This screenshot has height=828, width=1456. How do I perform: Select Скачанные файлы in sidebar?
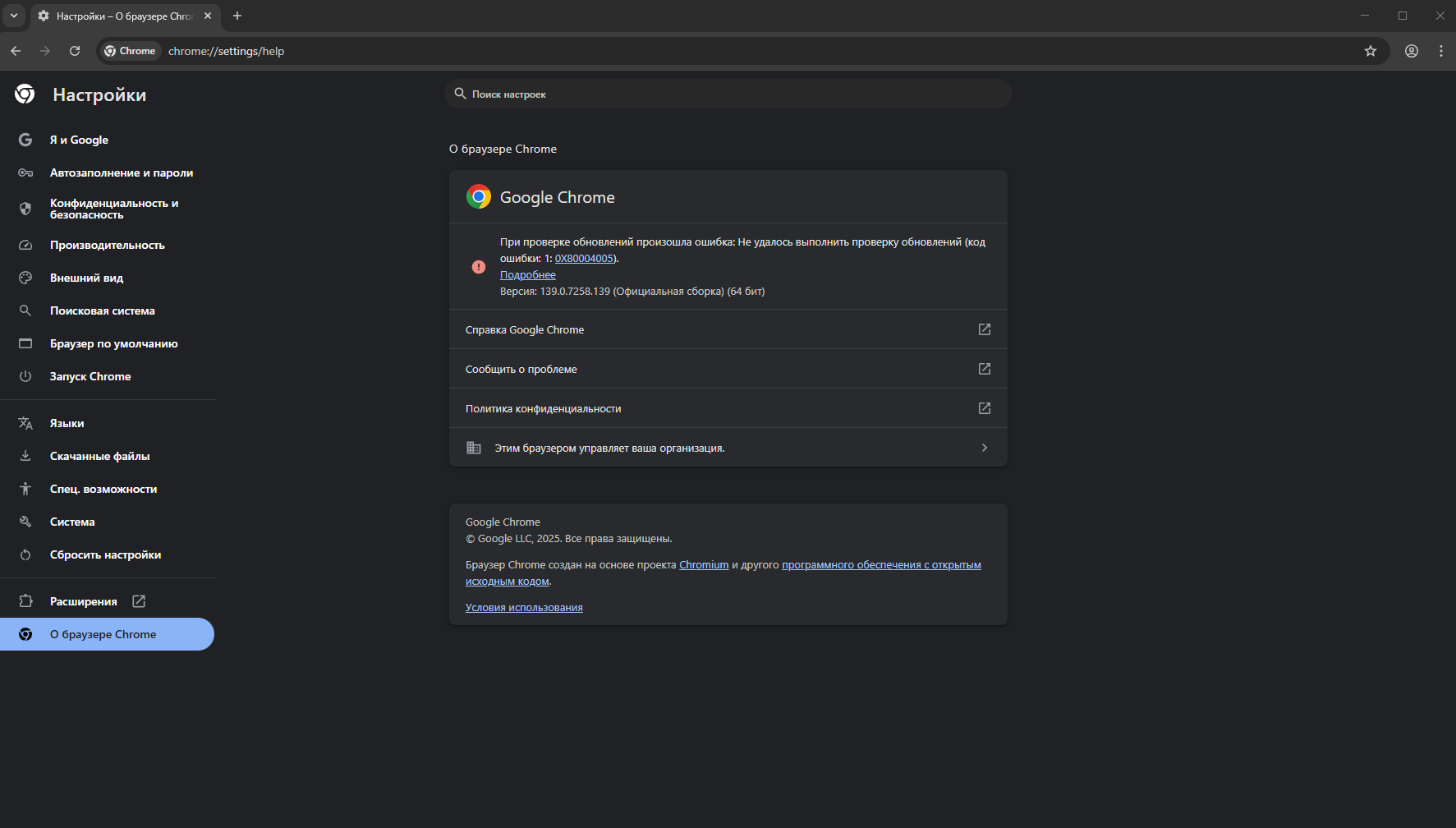pos(108,456)
